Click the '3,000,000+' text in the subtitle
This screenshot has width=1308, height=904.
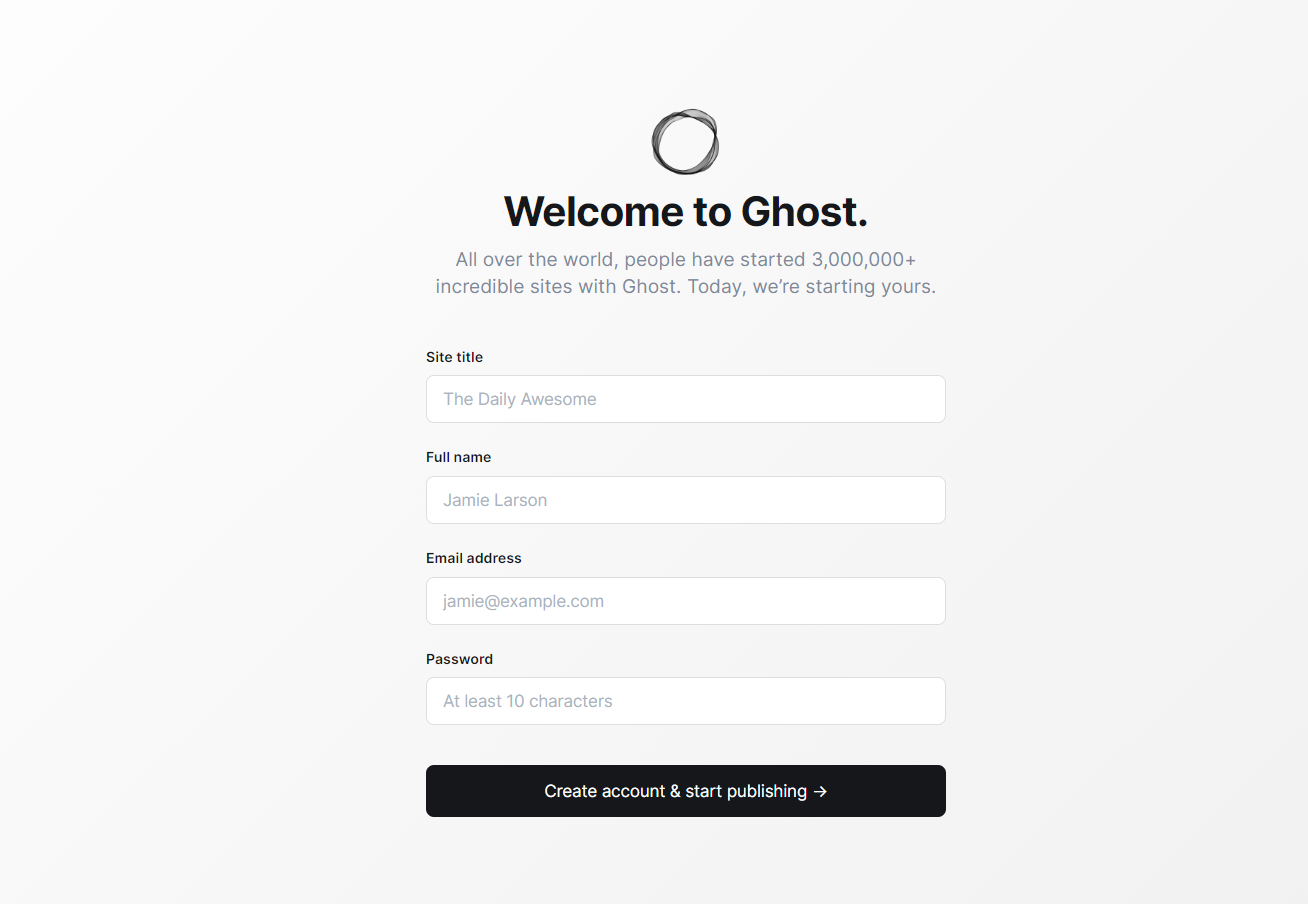pyautogui.click(x=864, y=260)
